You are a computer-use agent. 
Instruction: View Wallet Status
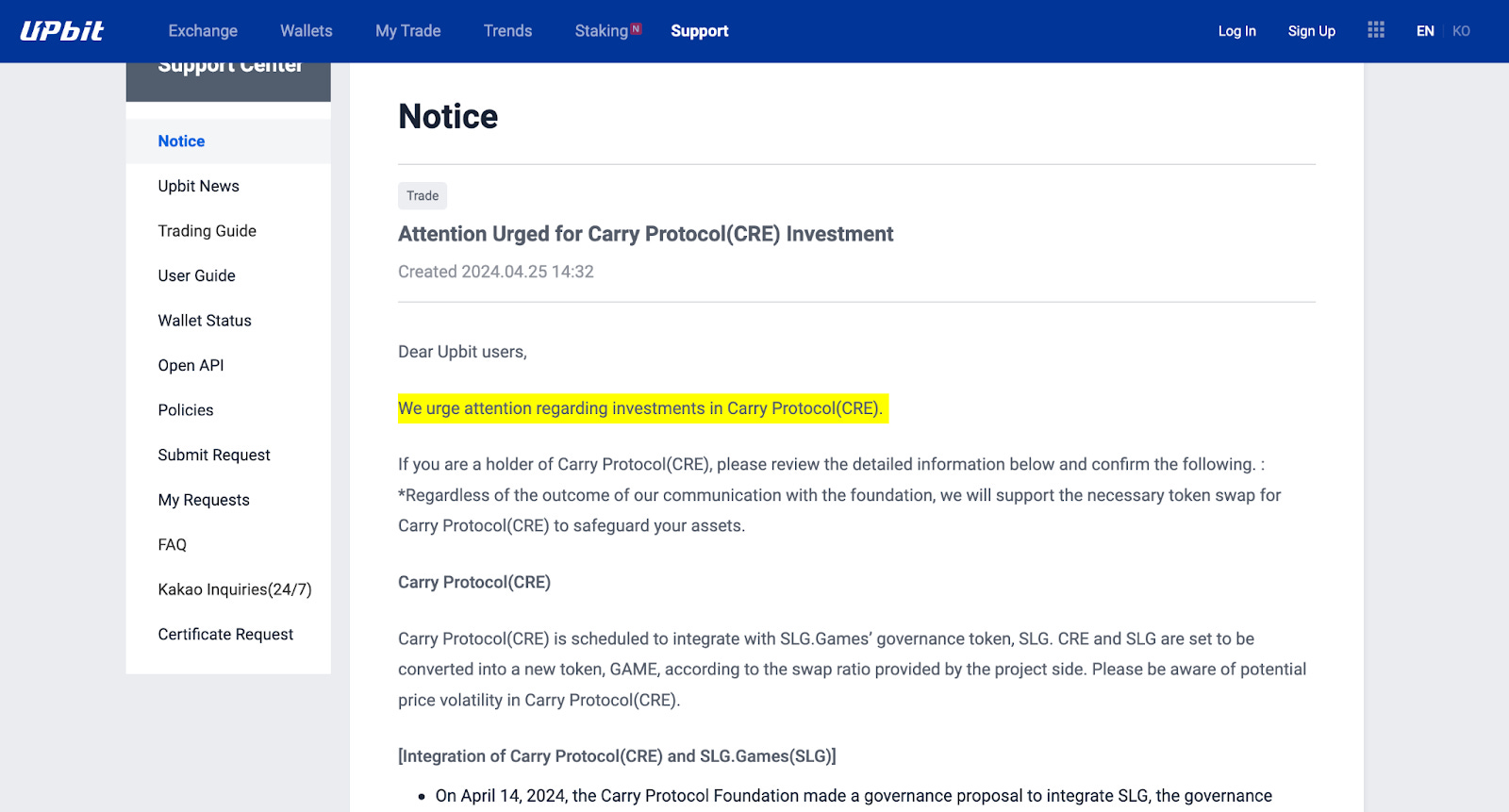click(205, 321)
